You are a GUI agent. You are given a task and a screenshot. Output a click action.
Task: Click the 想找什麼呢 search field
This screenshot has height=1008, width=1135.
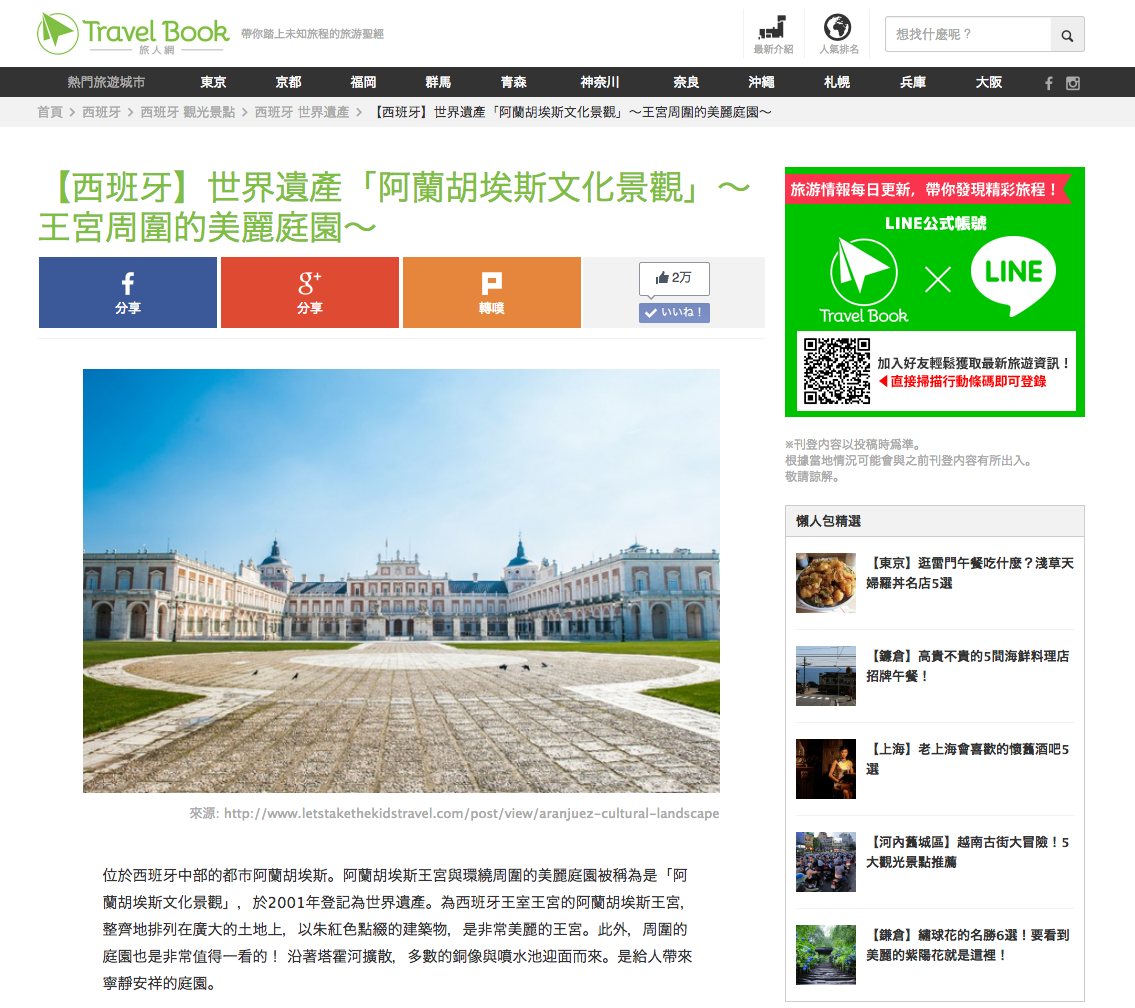[968, 35]
